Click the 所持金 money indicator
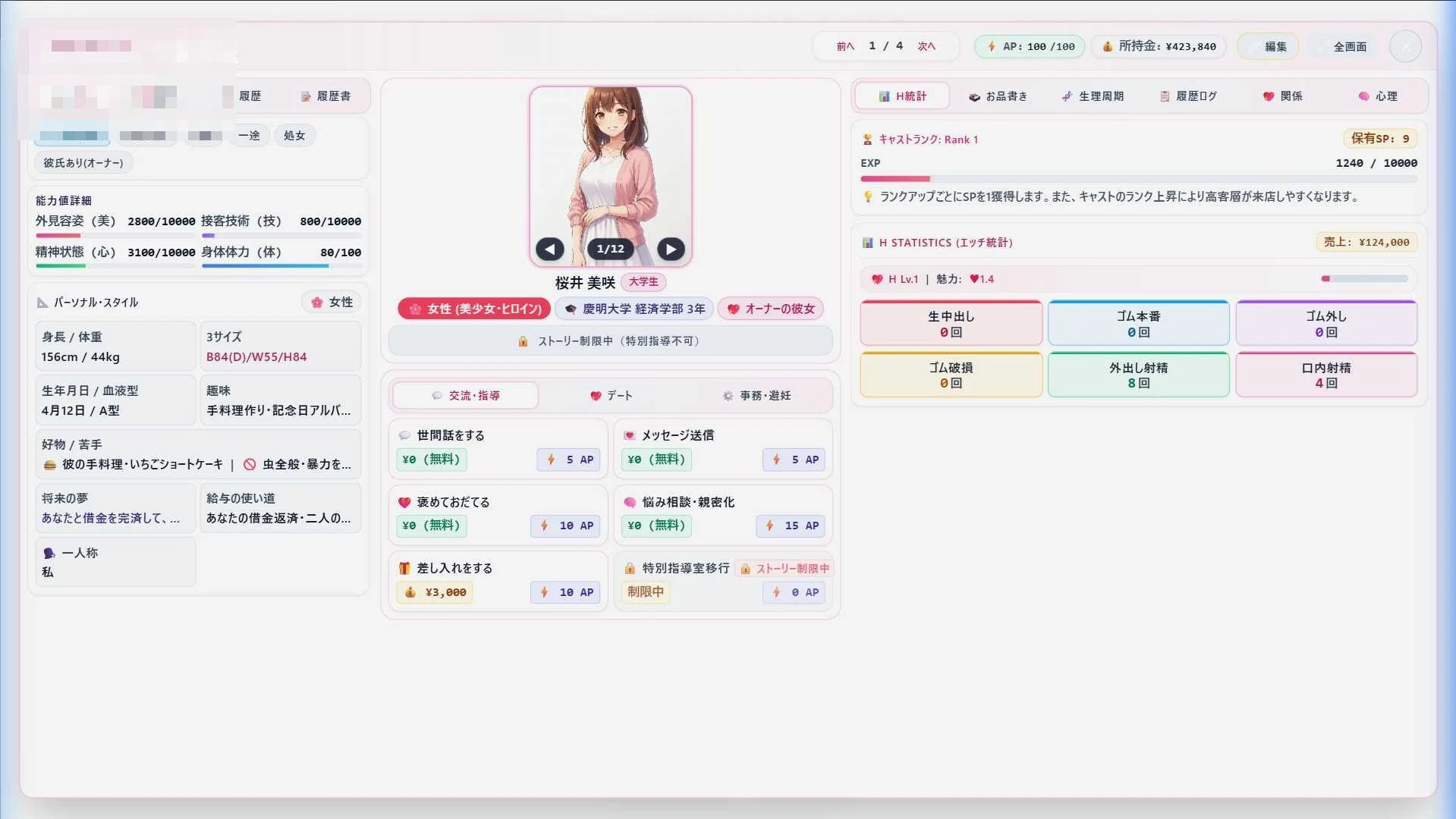This screenshot has width=1456, height=819. tap(1159, 47)
